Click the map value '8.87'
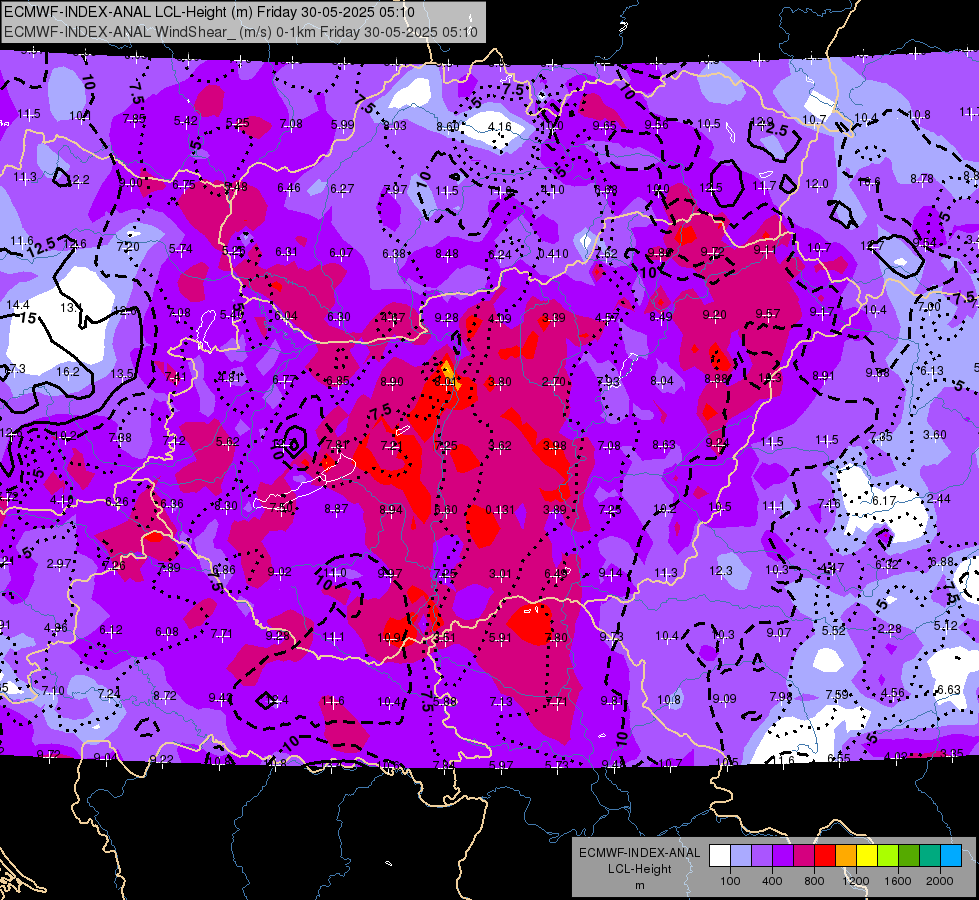The height and width of the screenshot is (900, 979). click(x=336, y=509)
